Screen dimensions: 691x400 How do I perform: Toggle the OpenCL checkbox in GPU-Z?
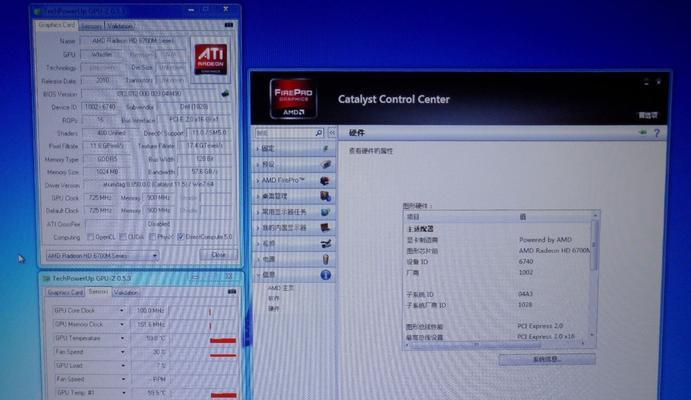(x=90, y=237)
